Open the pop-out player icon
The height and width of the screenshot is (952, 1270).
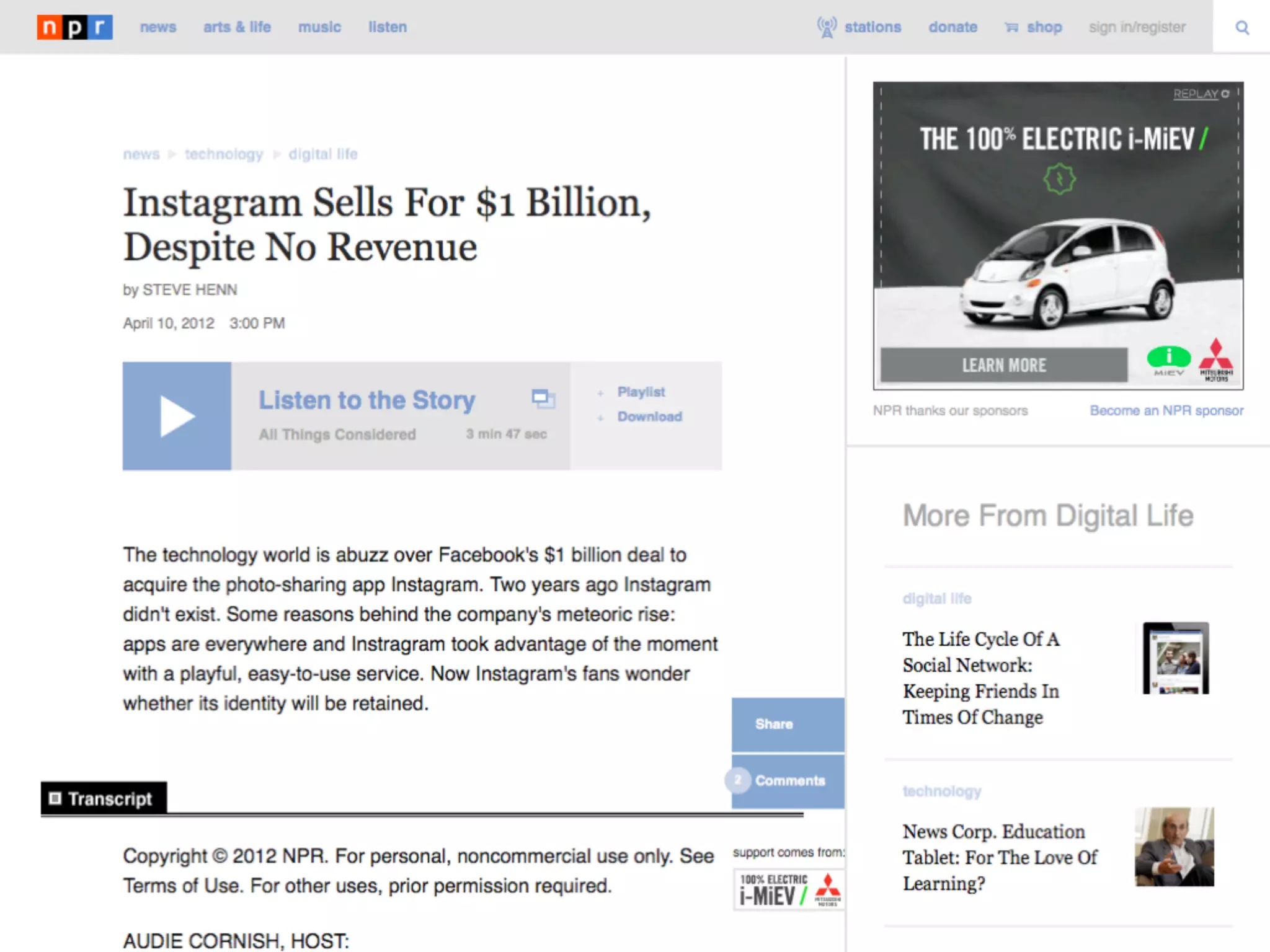pos(543,398)
